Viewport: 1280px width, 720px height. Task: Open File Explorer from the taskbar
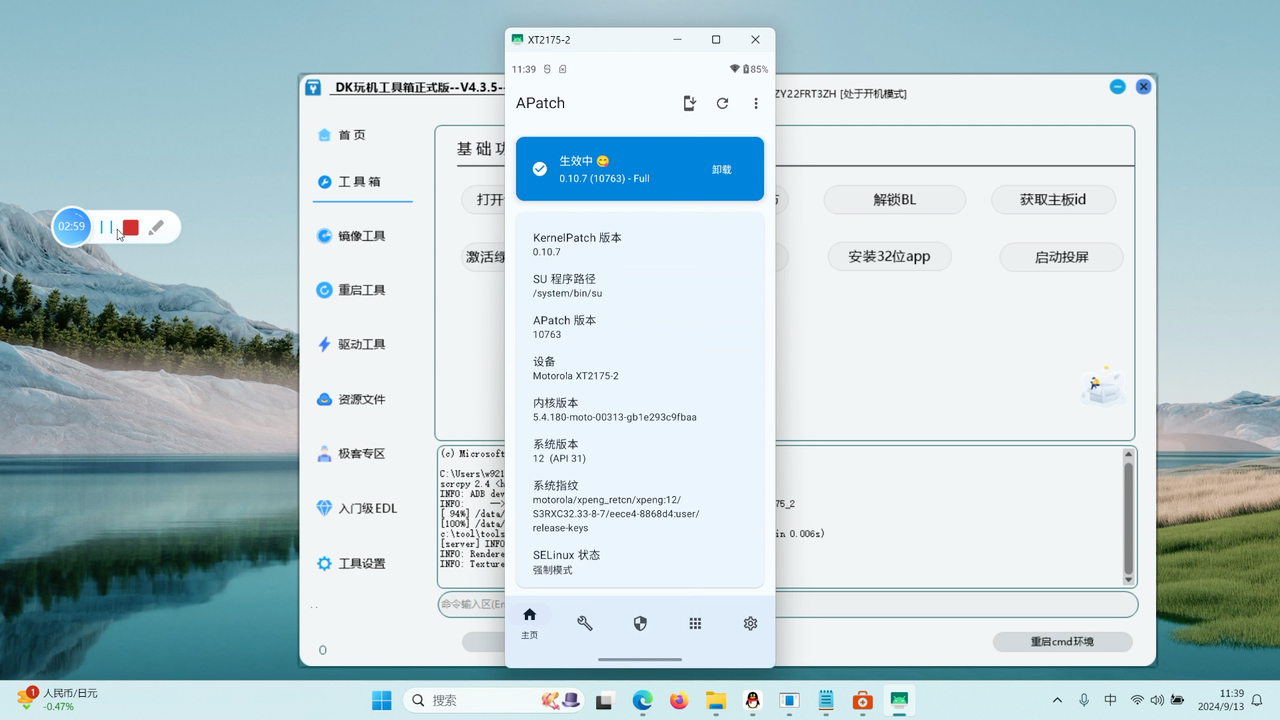pyautogui.click(x=716, y=700)
